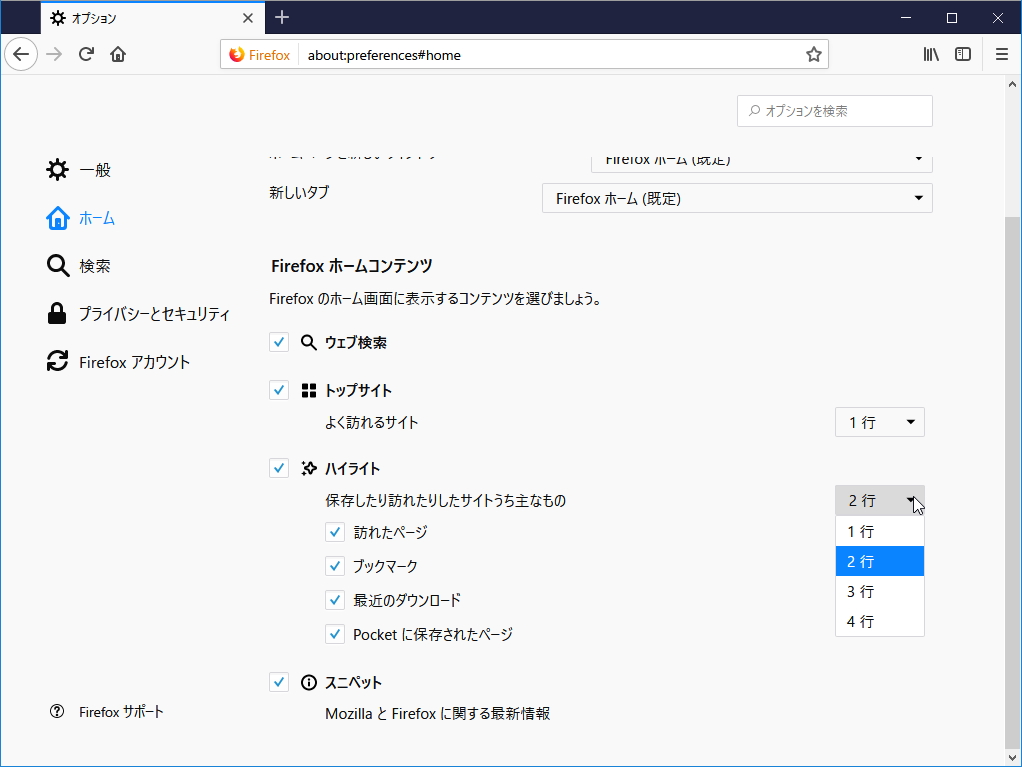Open the Firefox hamburger menu

1001,54
